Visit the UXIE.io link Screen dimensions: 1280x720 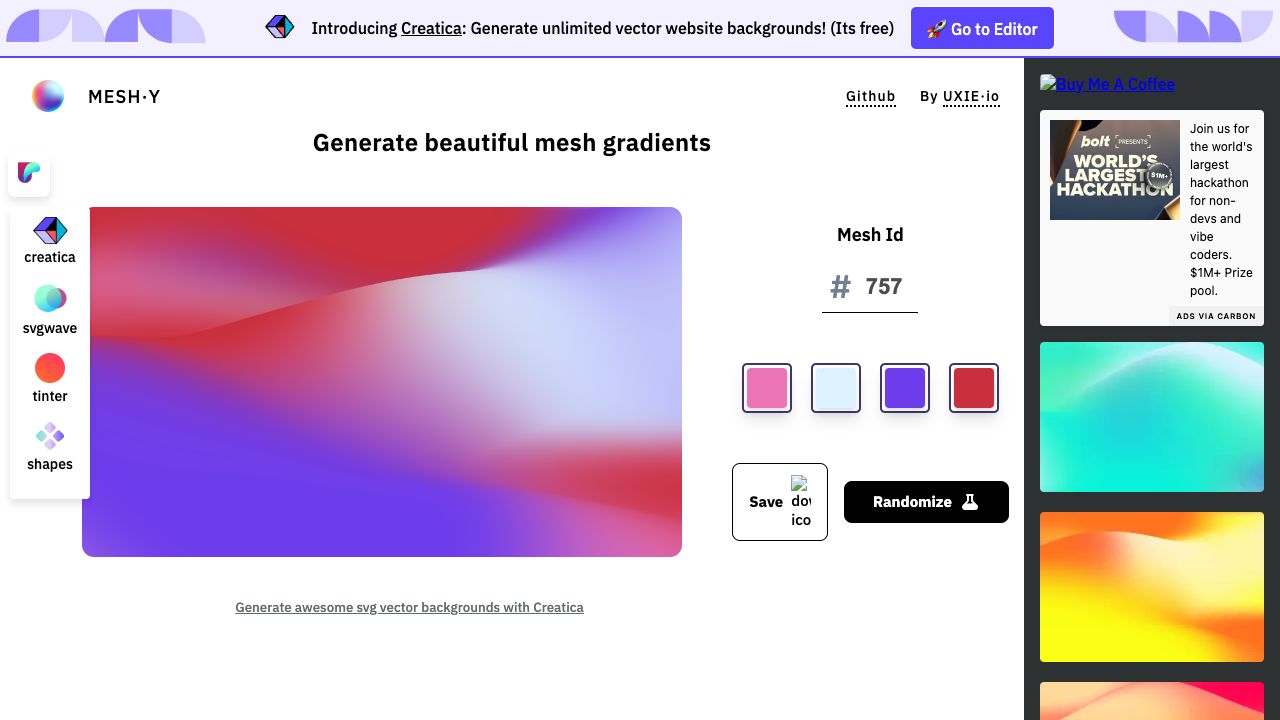tap(971, 97)
